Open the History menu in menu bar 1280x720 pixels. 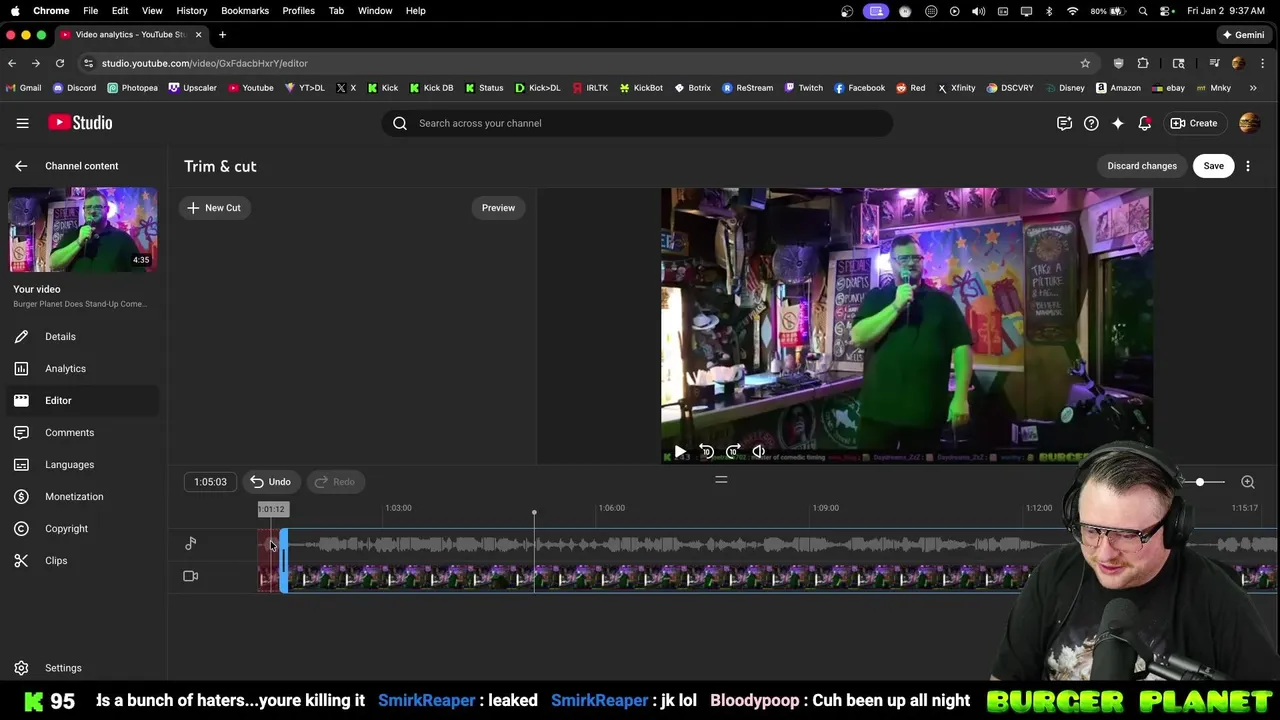click(191, 10)
